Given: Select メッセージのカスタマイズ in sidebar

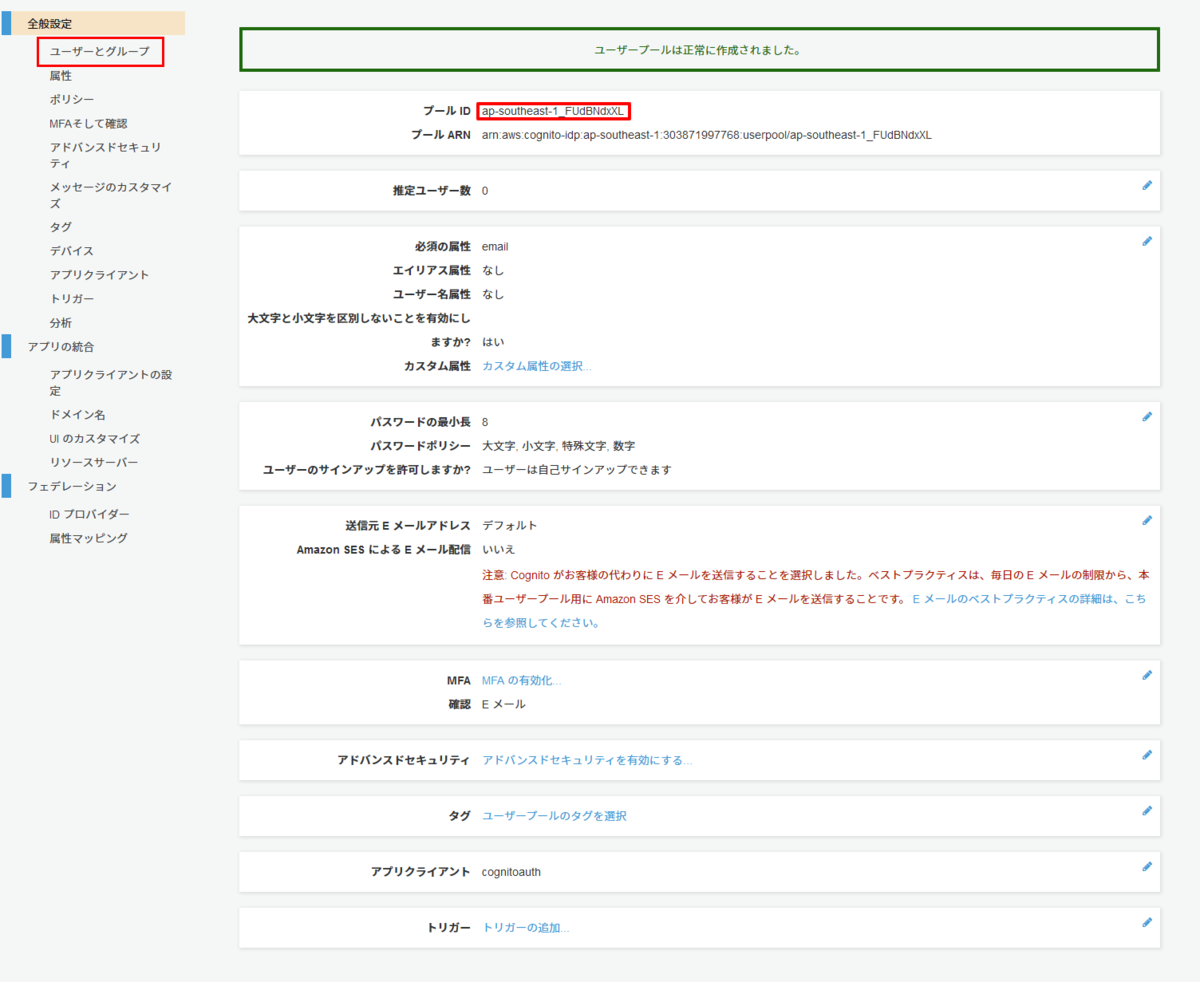Looking at the screenshot, I should click(111, 195).
